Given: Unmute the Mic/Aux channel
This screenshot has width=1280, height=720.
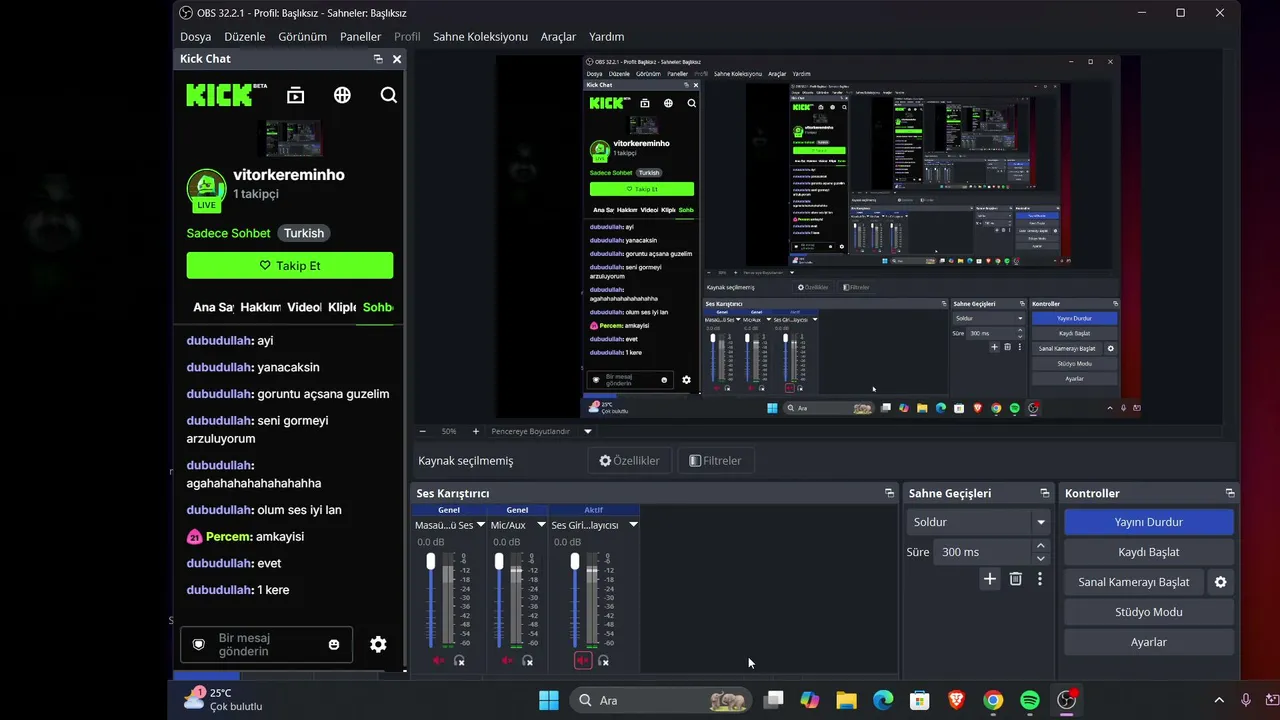Looking at the screenshot, I should pos(507,660).
